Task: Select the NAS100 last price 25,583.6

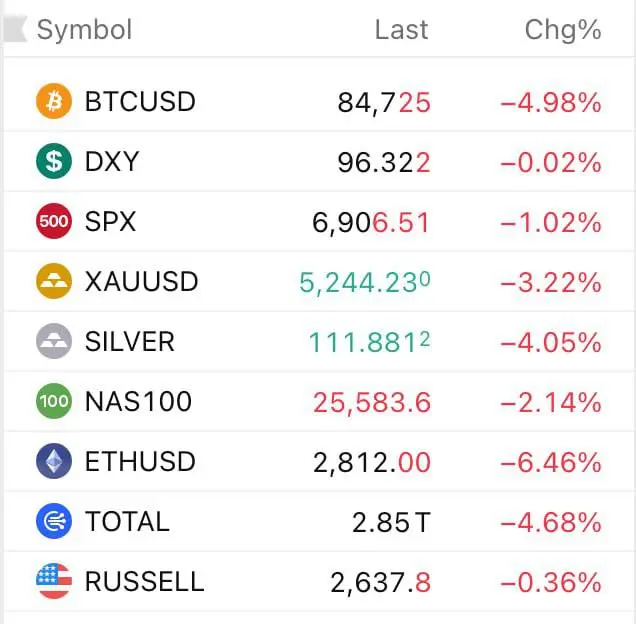Action: [372, 402]
